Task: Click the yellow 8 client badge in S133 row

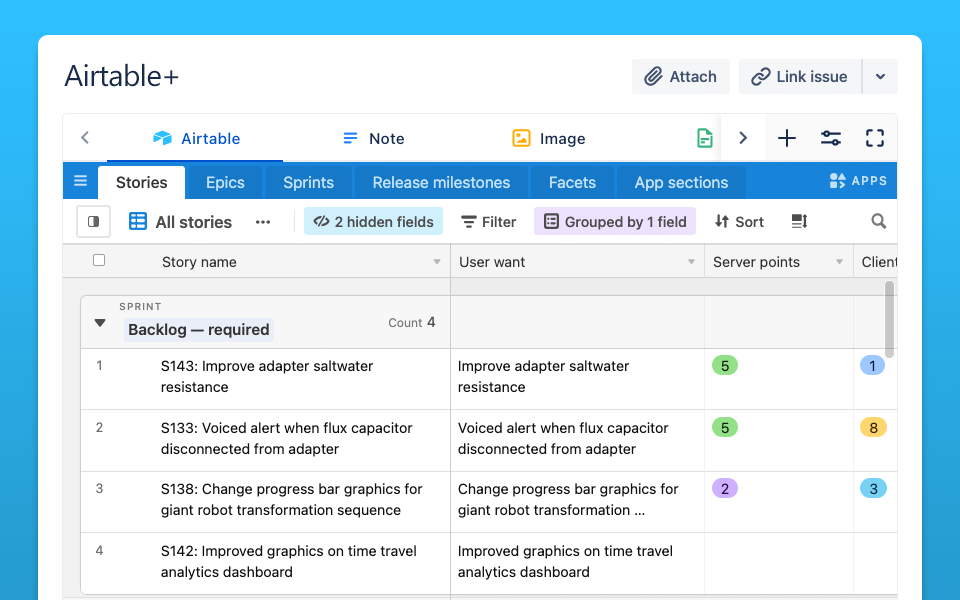Action: tap(874, 427)
